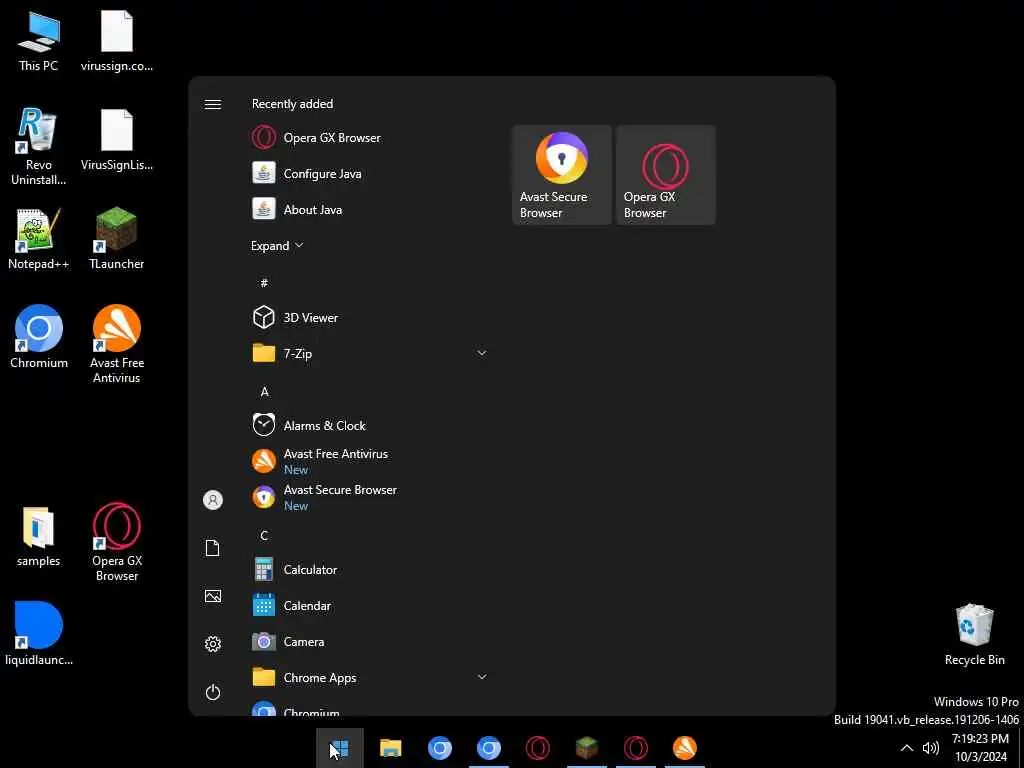Launch Avast Free Antivirus from app list
The height and width of the screenshot is (768, 1024).
[x=372, y=461]
